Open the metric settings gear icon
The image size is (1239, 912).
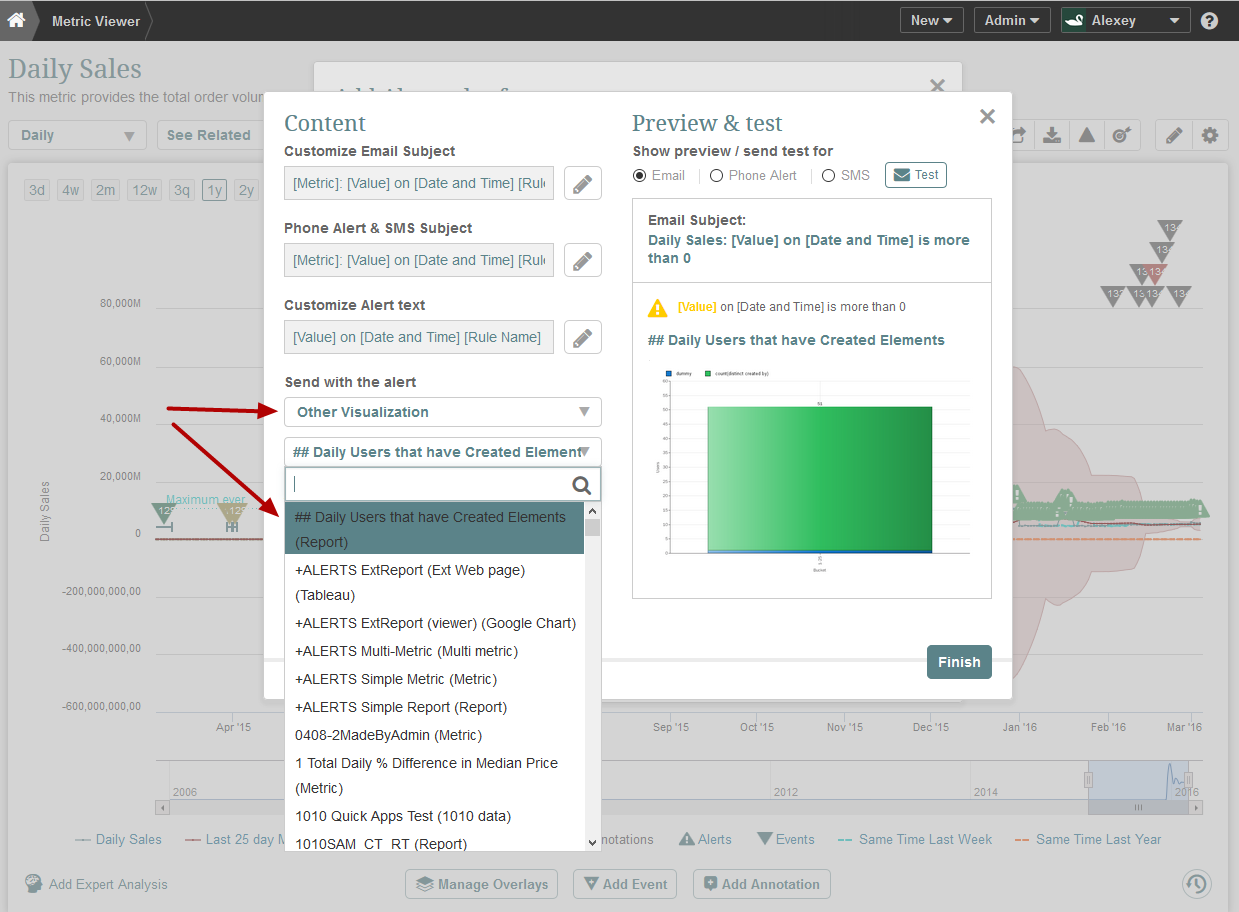coord(1210,135)
